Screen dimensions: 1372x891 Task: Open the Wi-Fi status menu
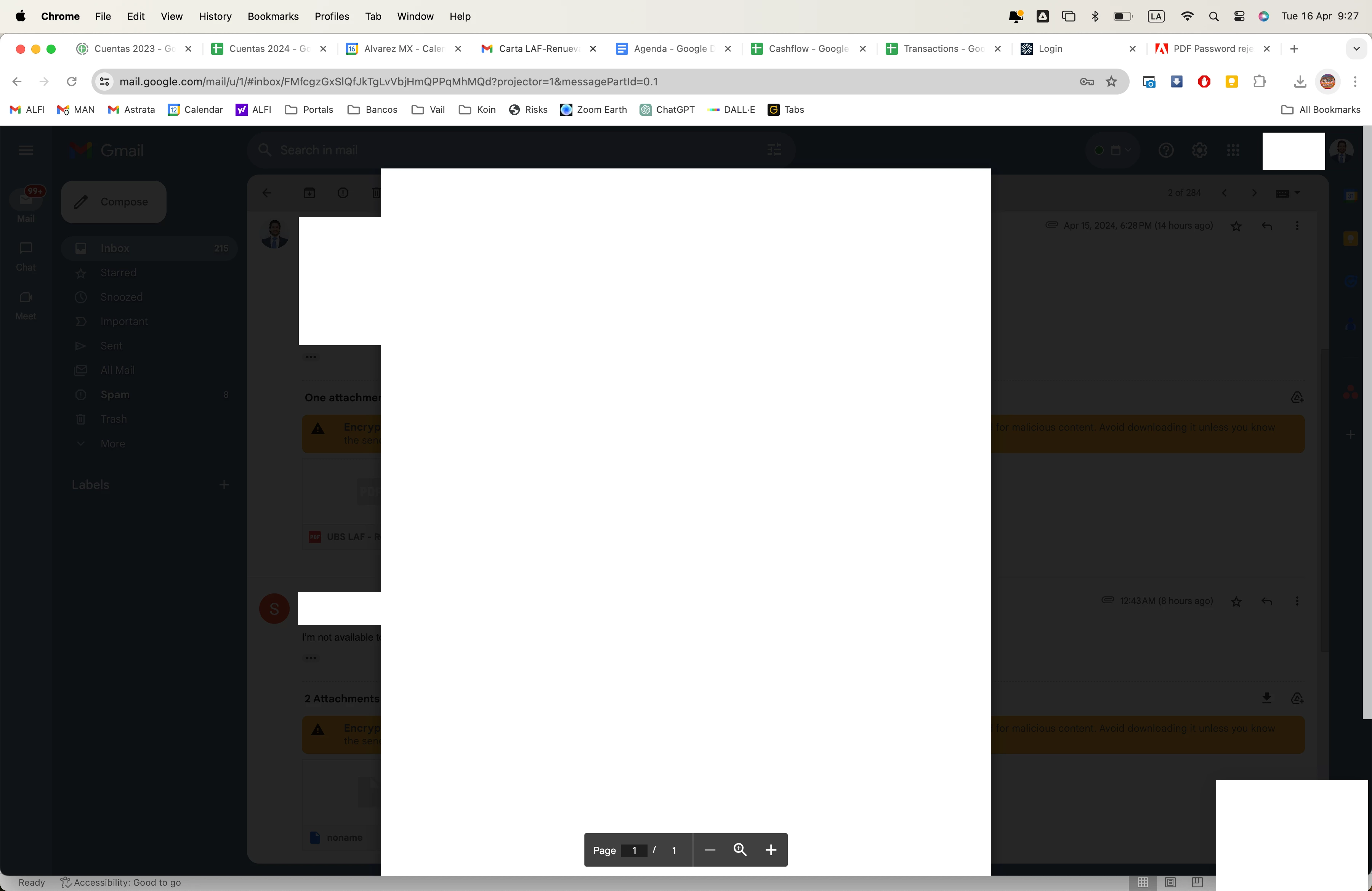pos(1187,16)
